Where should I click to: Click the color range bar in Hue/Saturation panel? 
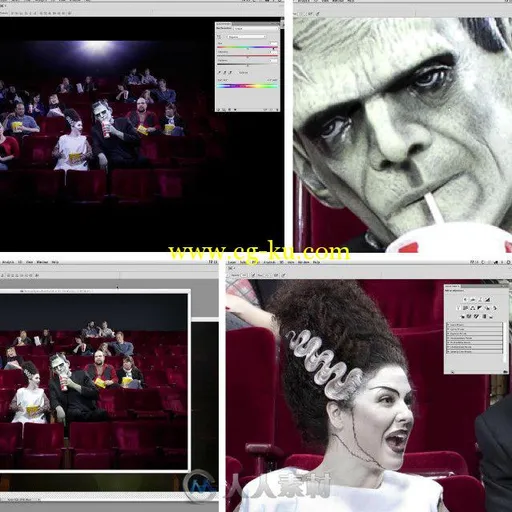pos(247,86)
